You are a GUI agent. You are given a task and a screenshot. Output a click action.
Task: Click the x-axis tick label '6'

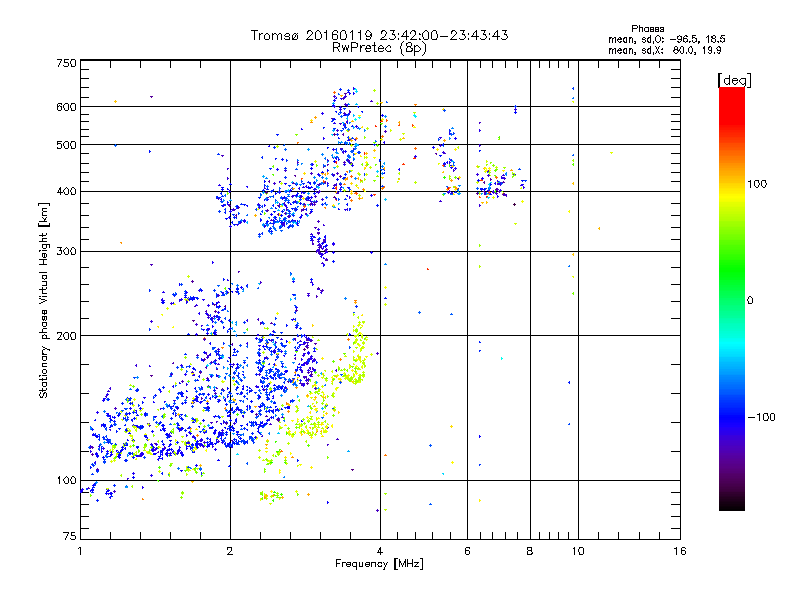point(467,551)
